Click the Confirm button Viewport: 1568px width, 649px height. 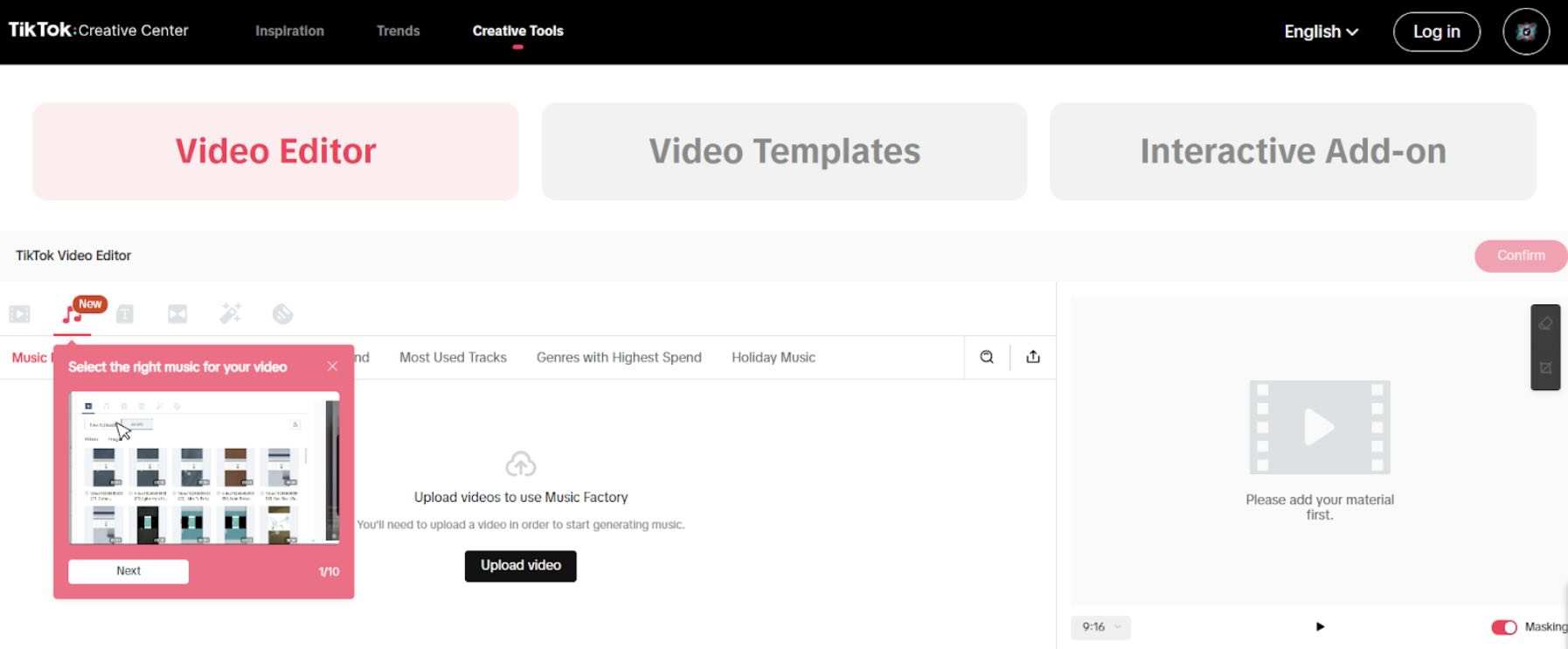[1521, 255]
